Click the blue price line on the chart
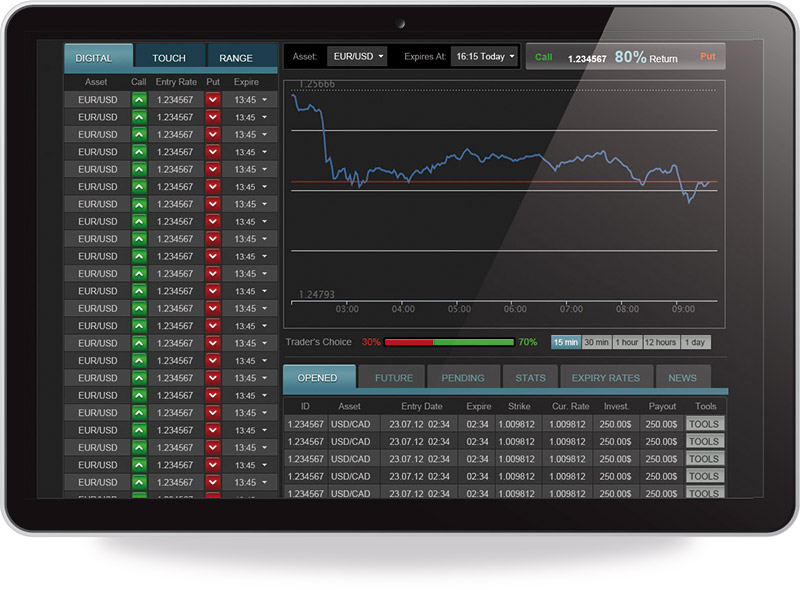The image size is (800, 590). tap(470, 156)
